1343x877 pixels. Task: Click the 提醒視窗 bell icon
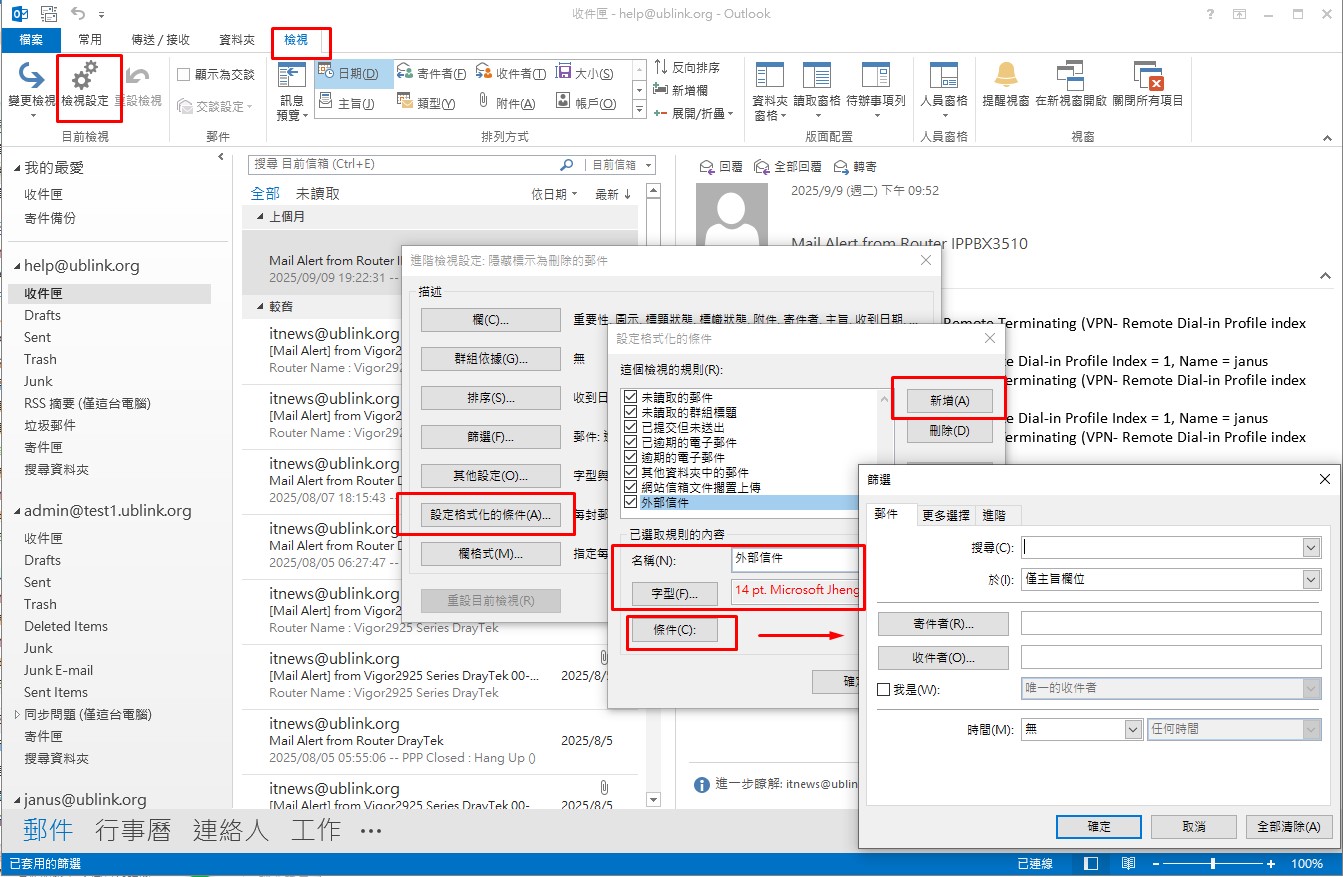[x=1005, y=76]
